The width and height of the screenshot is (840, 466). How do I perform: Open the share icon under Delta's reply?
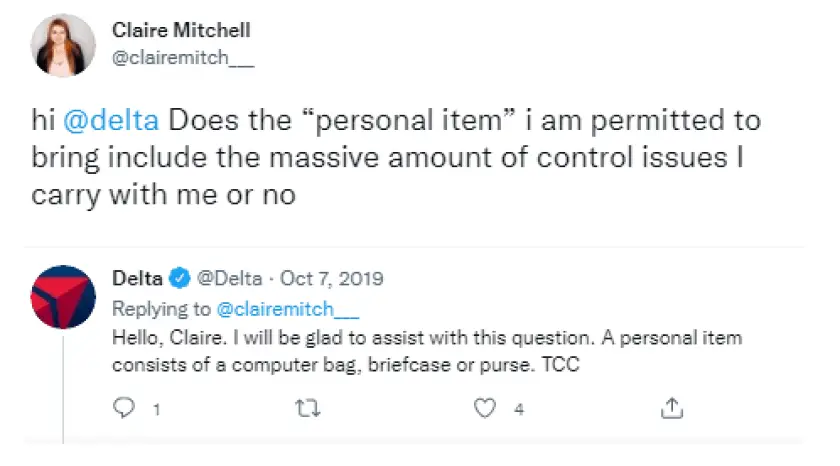tap(672, 408)
